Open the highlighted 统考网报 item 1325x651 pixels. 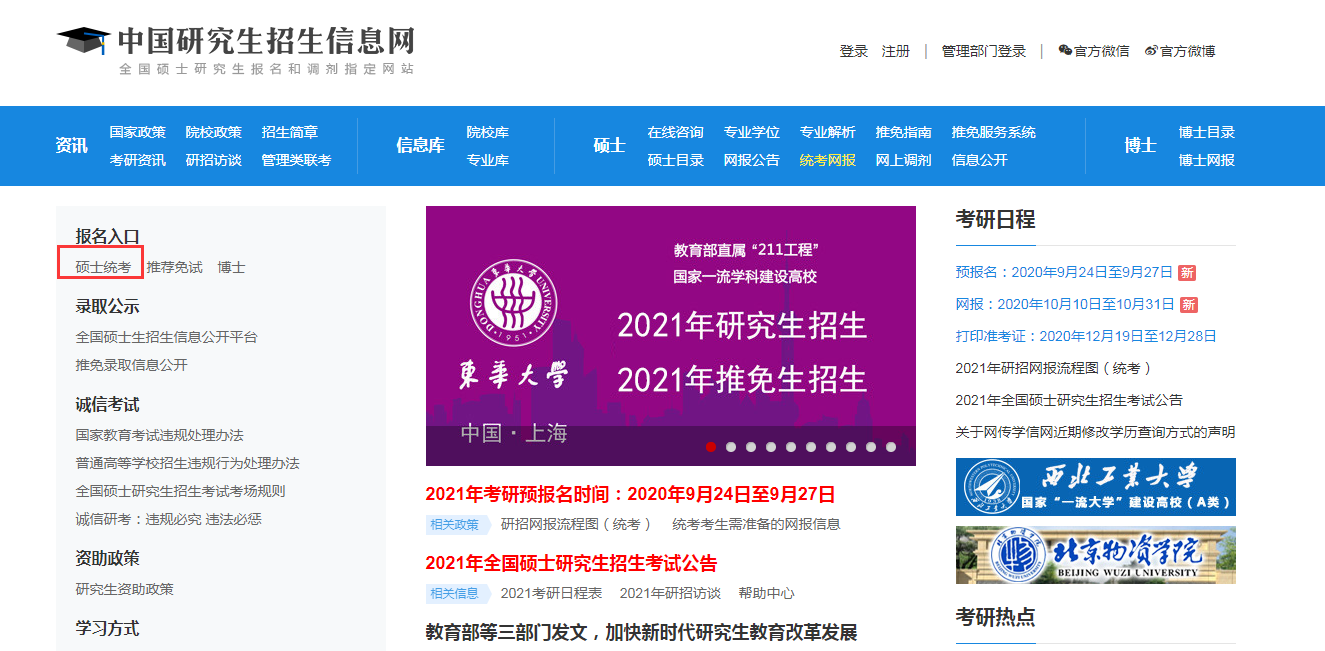point(828,160)
